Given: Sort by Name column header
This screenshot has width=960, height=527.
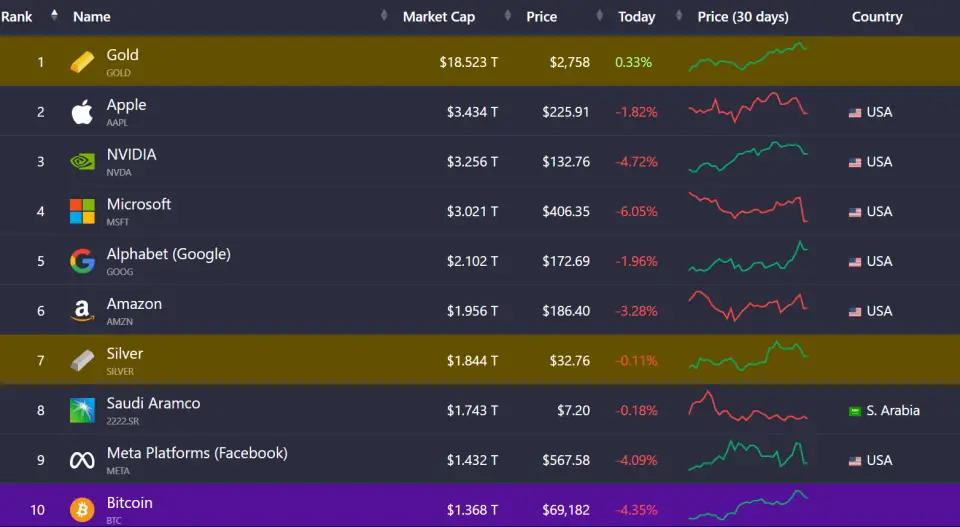Looking at the screenshot, I should point(92,17).
